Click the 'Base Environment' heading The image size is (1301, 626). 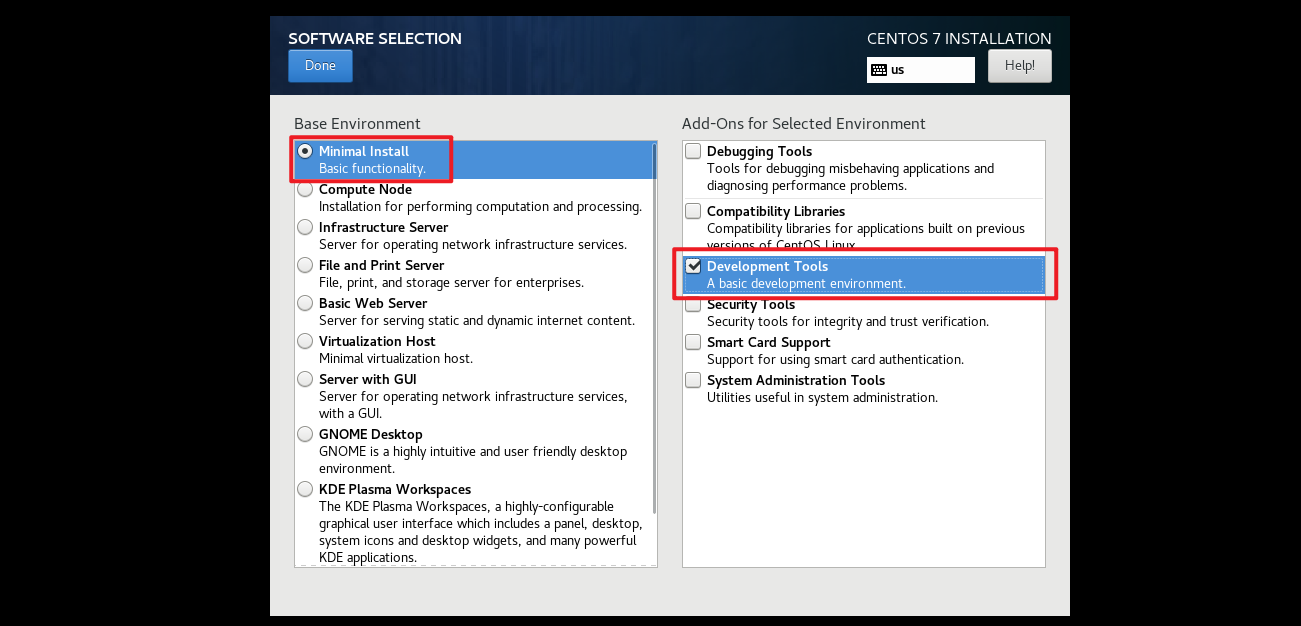coord(357,124)
